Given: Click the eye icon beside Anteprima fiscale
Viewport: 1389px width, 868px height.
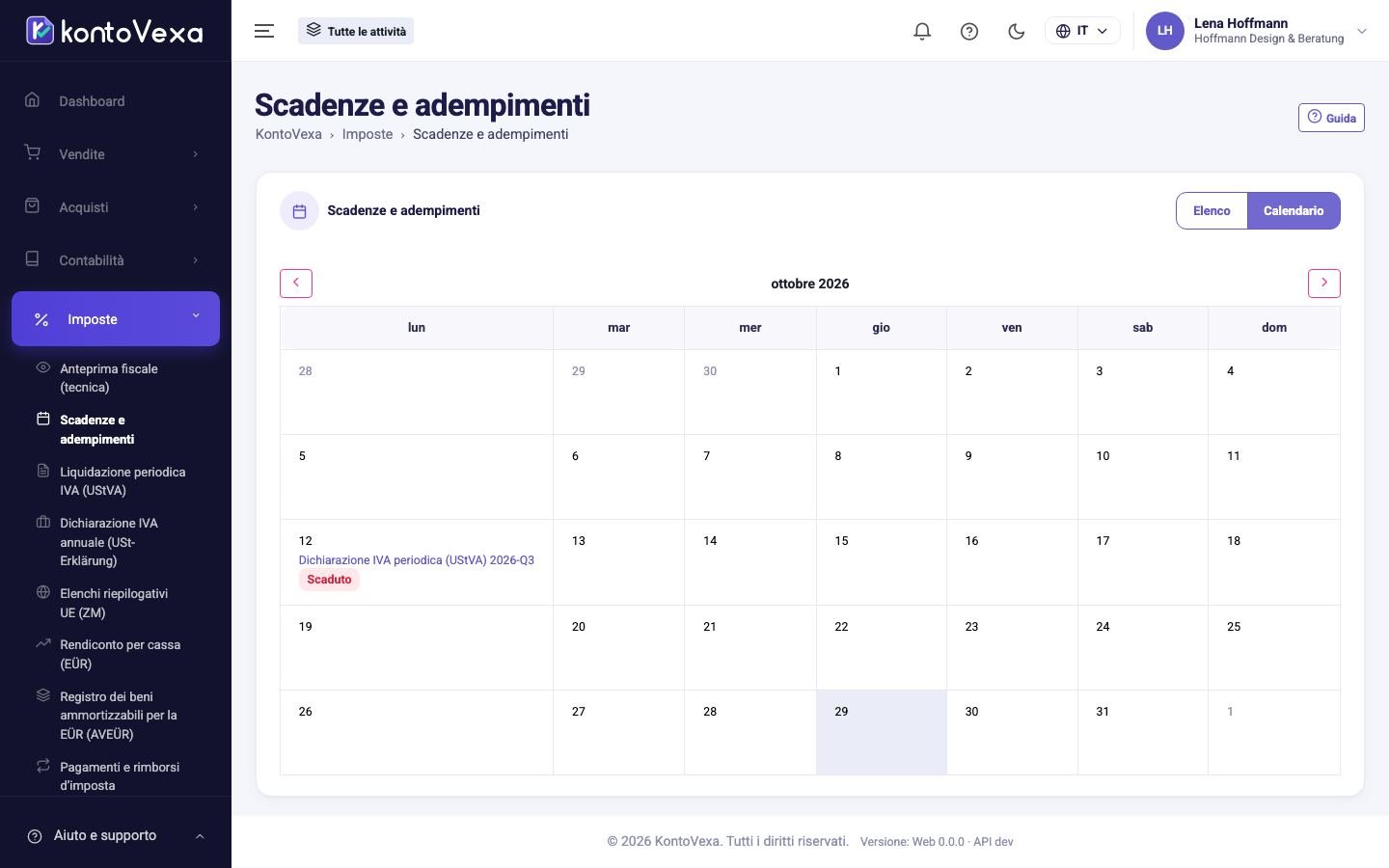Looking at the screenshot, I should (x=42, y=367).
